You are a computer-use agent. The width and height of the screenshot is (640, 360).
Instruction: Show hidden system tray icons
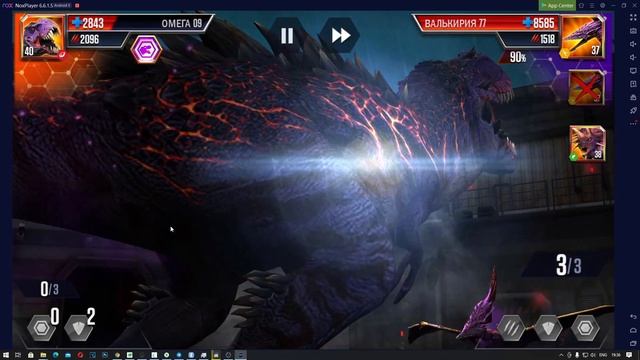pyautogui.click(x=561, y=355)
